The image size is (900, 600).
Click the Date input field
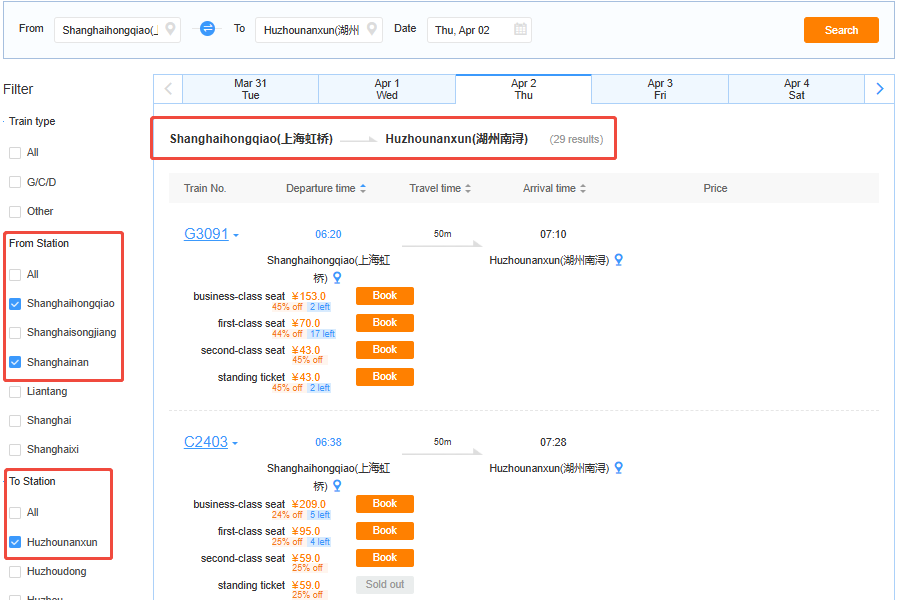[x=470, y=30]
